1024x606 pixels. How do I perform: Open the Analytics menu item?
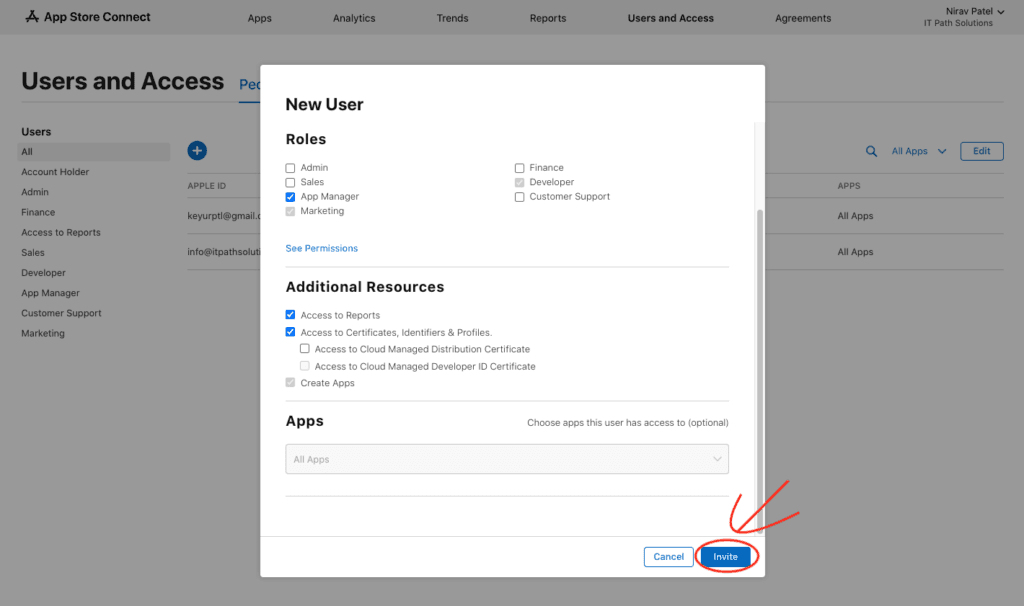coord(354,18)
